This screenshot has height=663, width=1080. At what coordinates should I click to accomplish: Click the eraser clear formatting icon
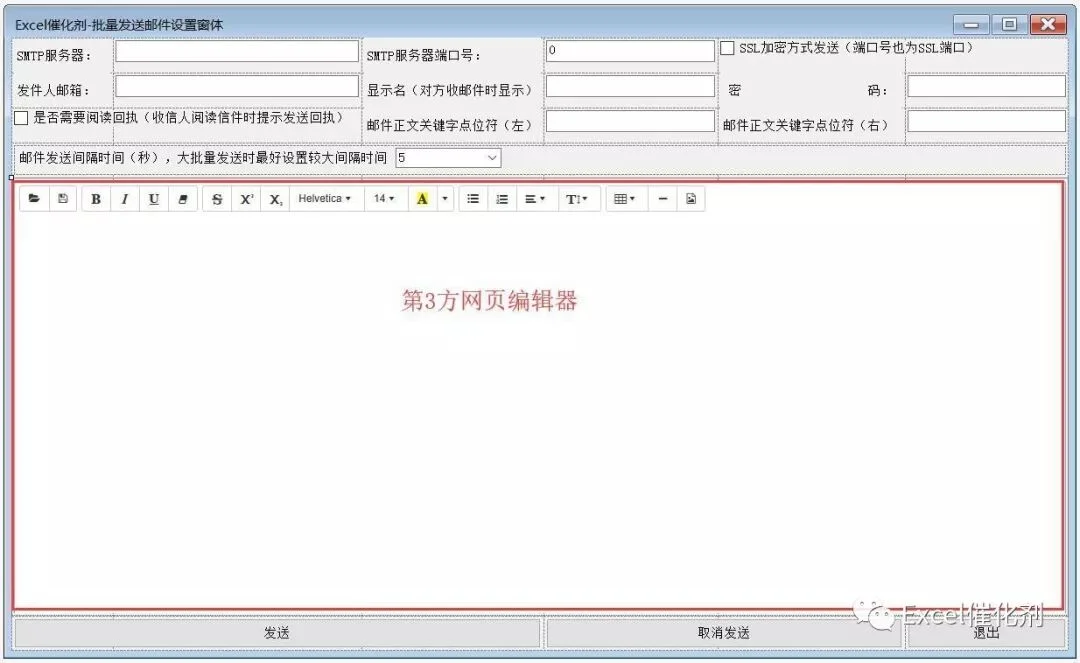[183, 199]
